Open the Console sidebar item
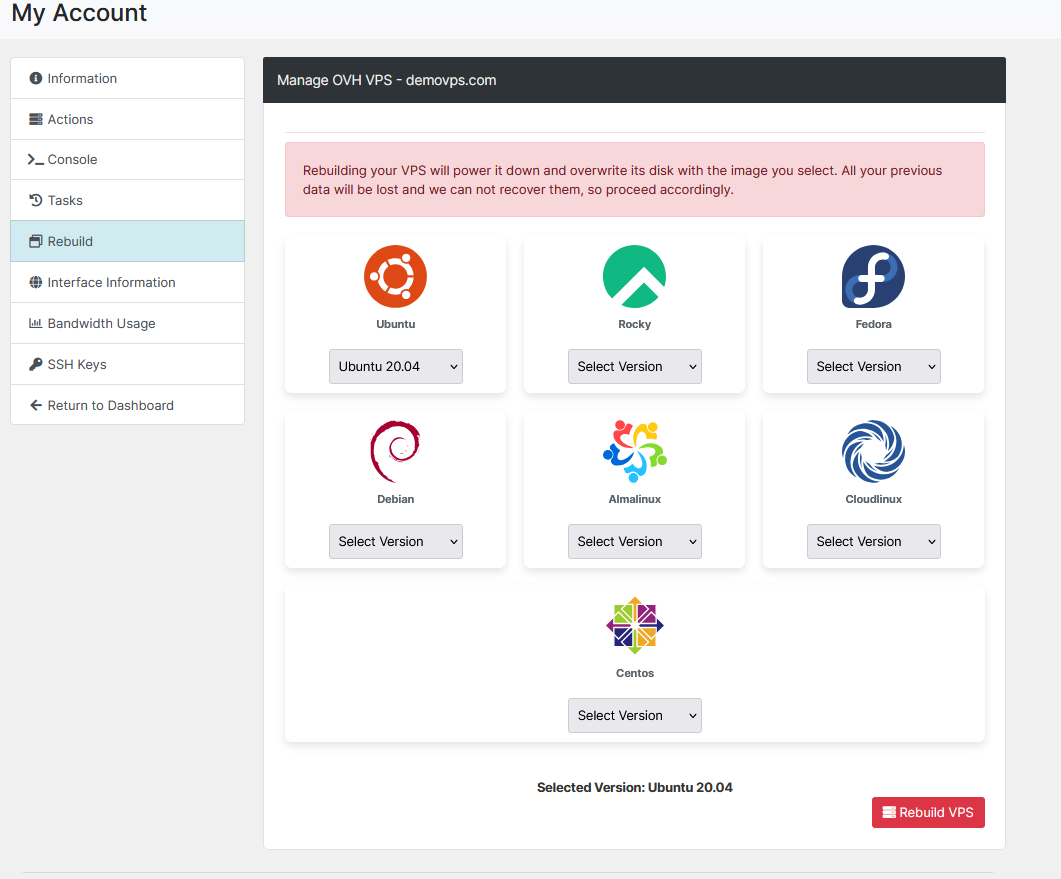 127,160
